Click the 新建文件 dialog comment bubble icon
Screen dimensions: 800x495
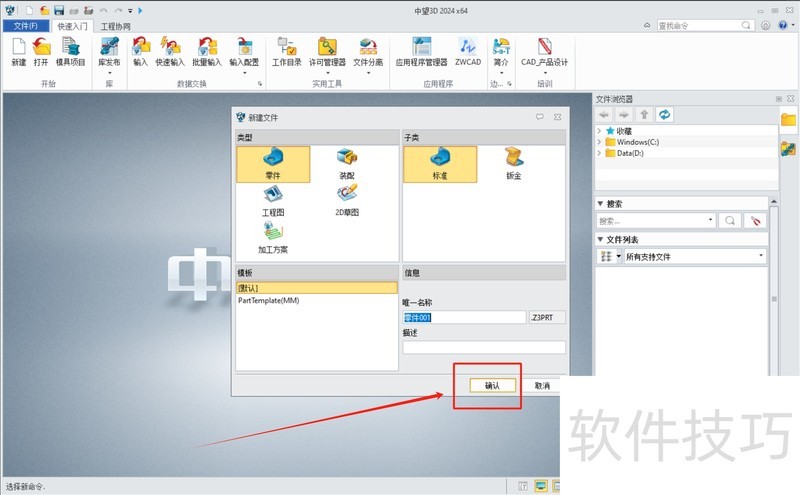(540, 117)
